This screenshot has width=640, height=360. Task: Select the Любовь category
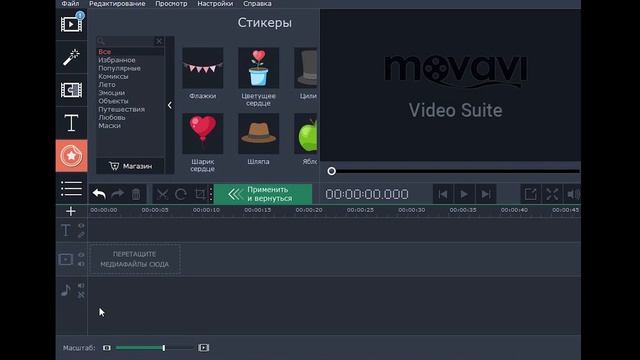[112, 117]
